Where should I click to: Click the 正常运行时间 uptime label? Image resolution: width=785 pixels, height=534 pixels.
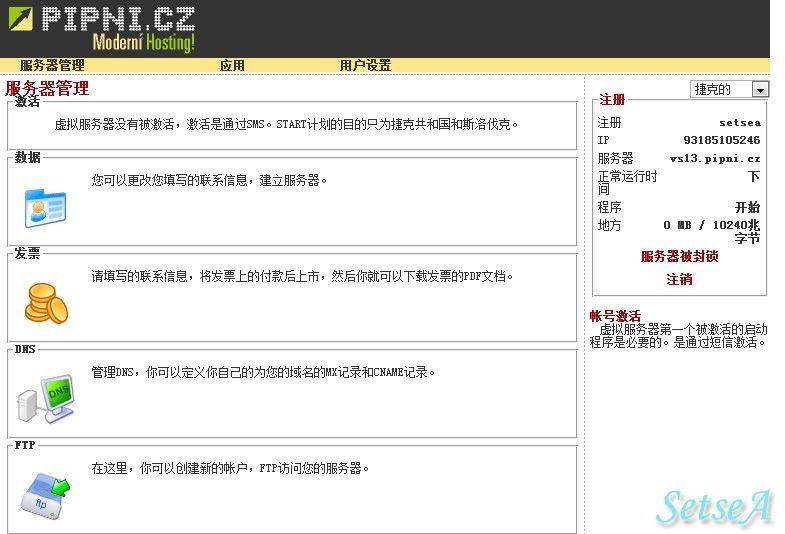point(627,183)
